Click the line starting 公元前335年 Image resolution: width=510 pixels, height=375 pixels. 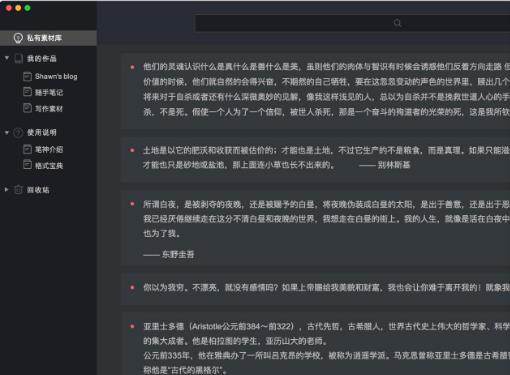click(327, 356)
